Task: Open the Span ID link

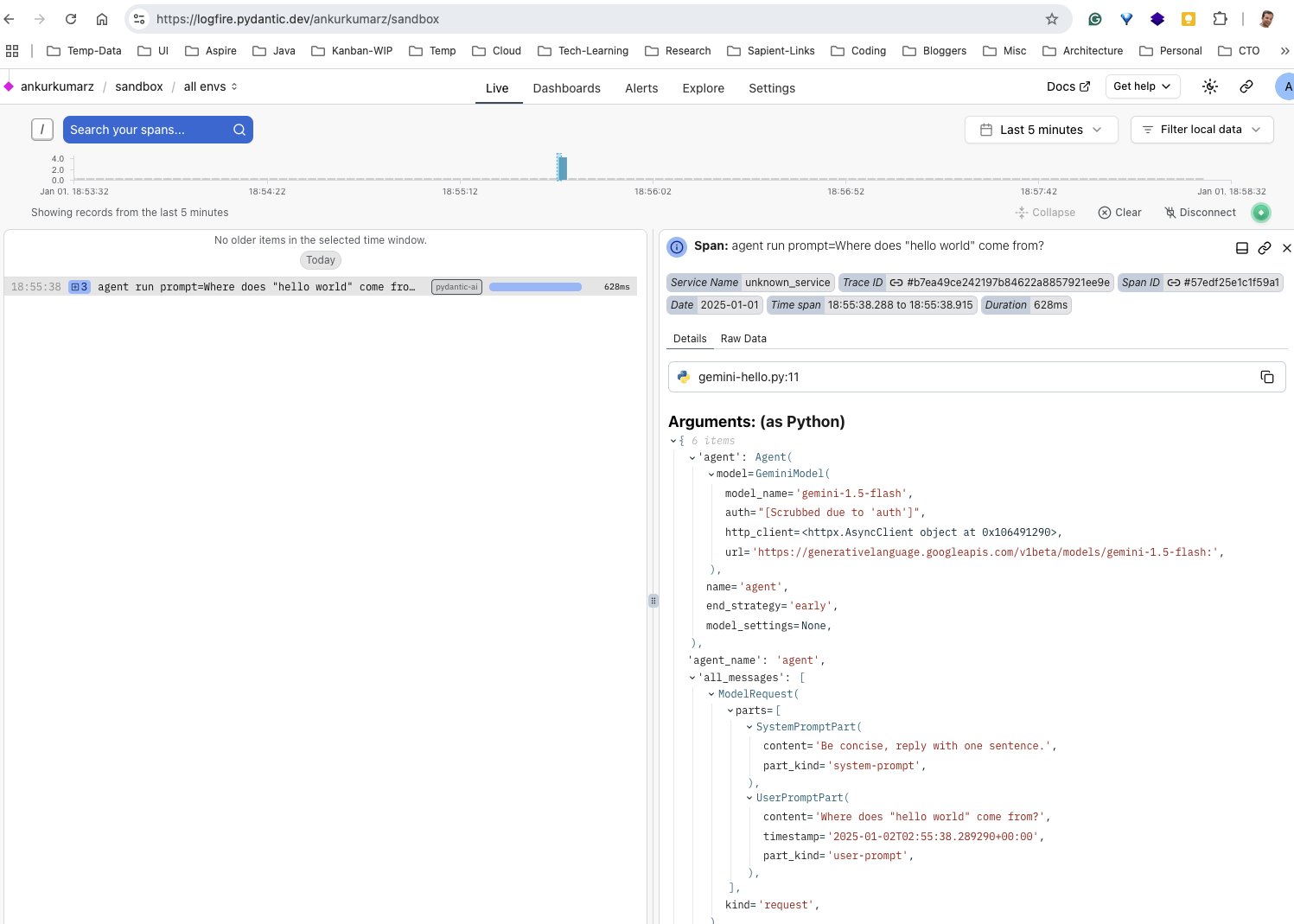Action: pos(1223,283)
